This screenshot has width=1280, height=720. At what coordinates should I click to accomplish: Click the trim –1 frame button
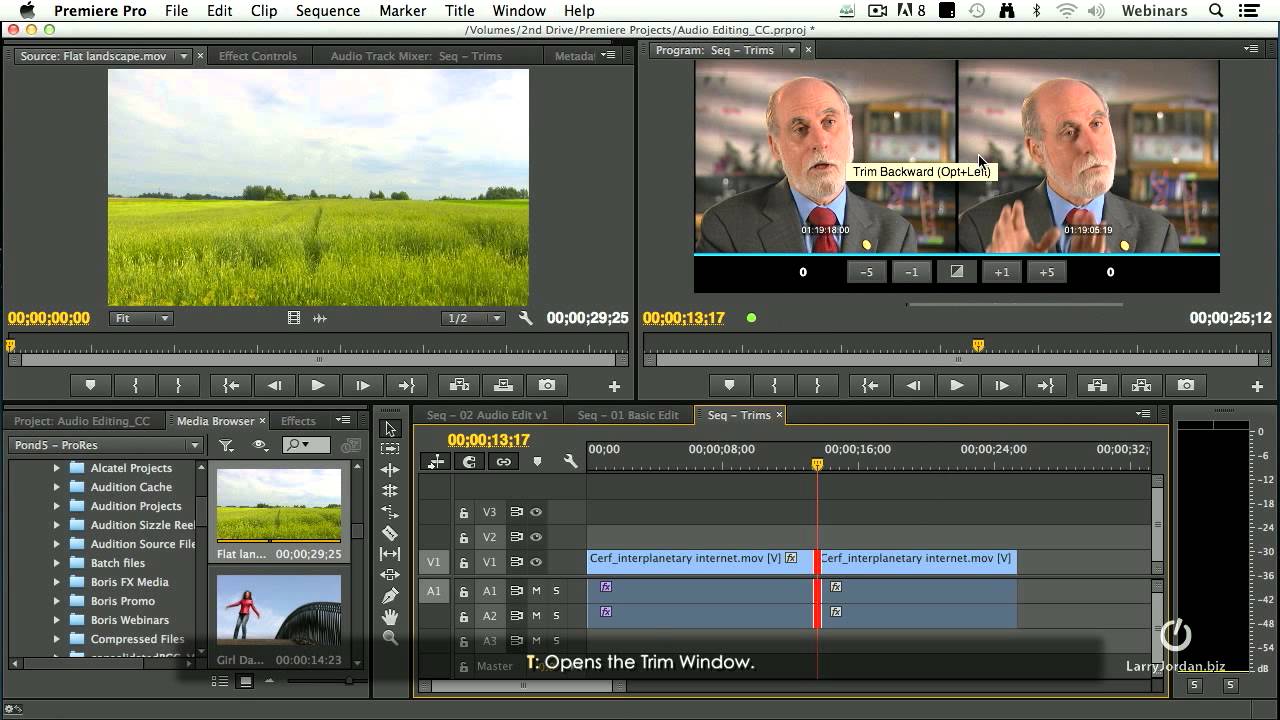coord(911,272)
